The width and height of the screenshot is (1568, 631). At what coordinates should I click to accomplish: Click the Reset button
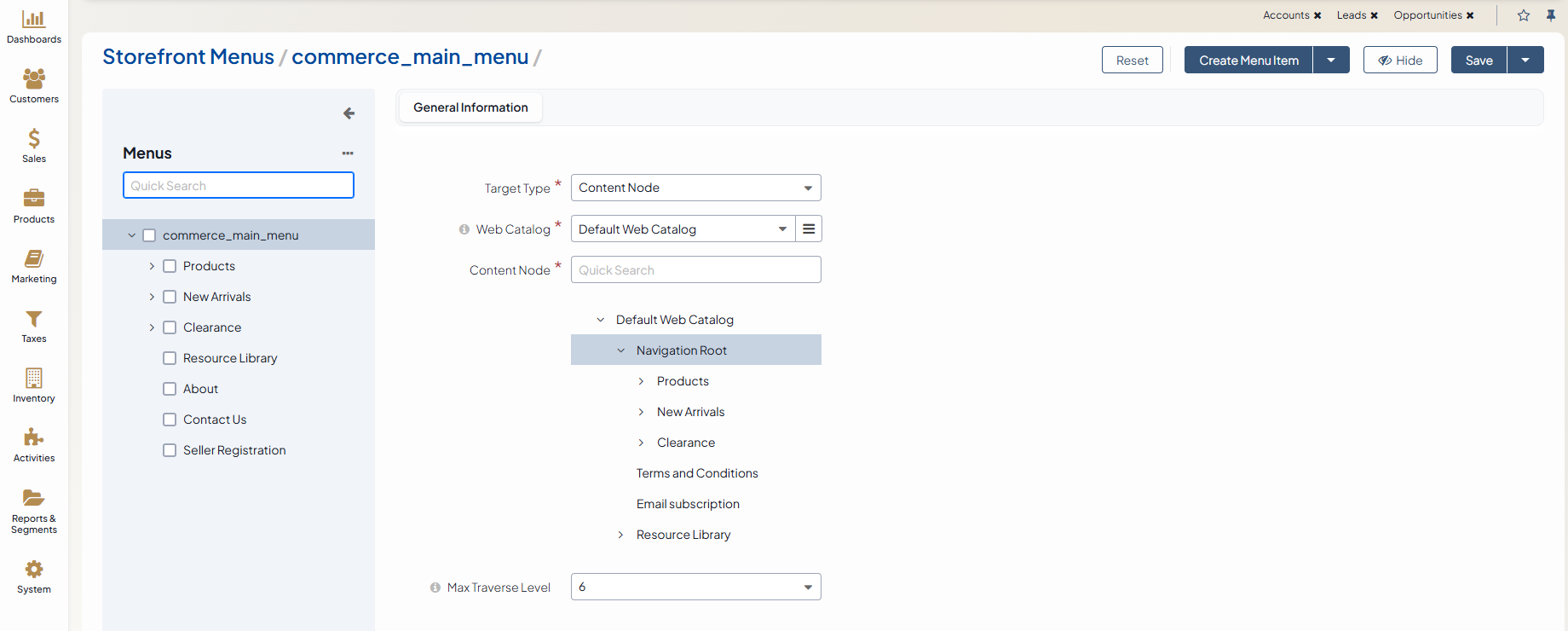(1132, 61)
